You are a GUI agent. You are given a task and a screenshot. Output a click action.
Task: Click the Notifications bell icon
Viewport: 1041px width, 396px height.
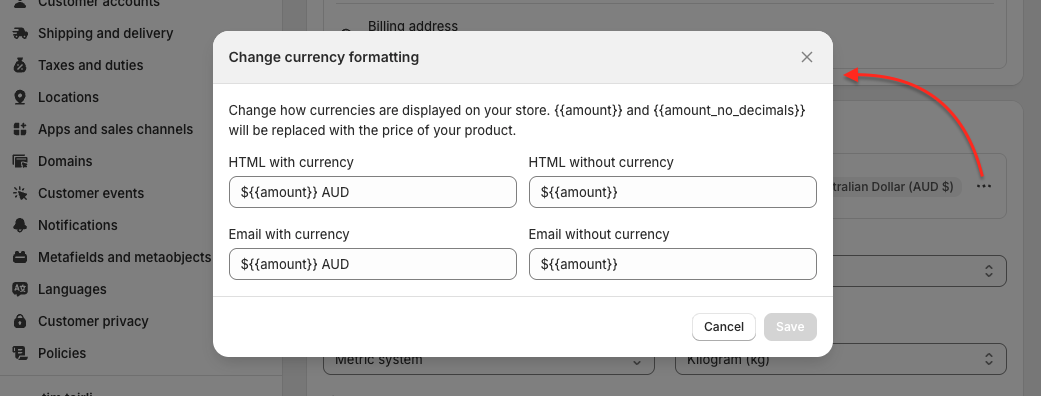point(20,225)
